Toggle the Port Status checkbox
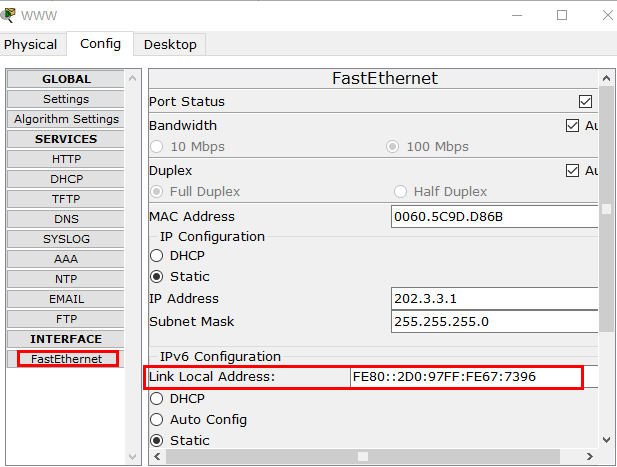Image resolution: width=617 pixels, height=467 pixels. (x=586, y=101)
